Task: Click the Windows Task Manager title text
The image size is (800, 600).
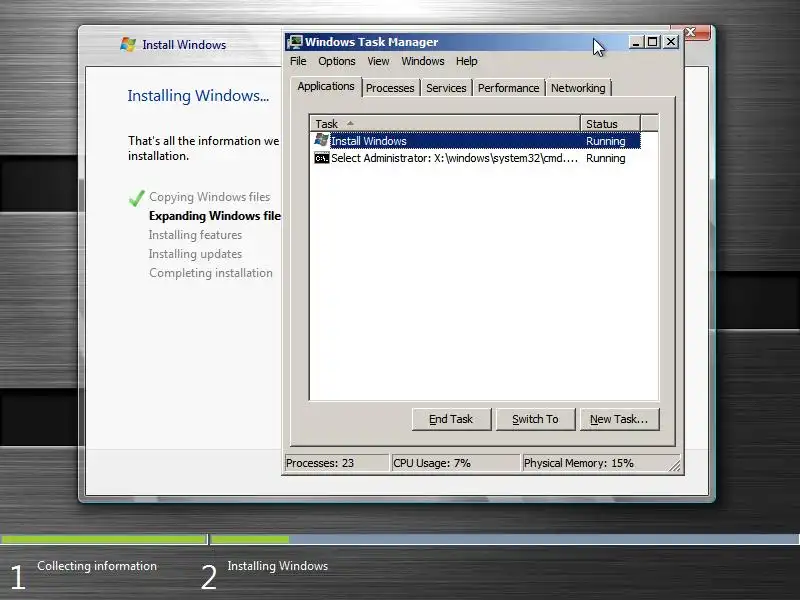Action: (371, 42)
